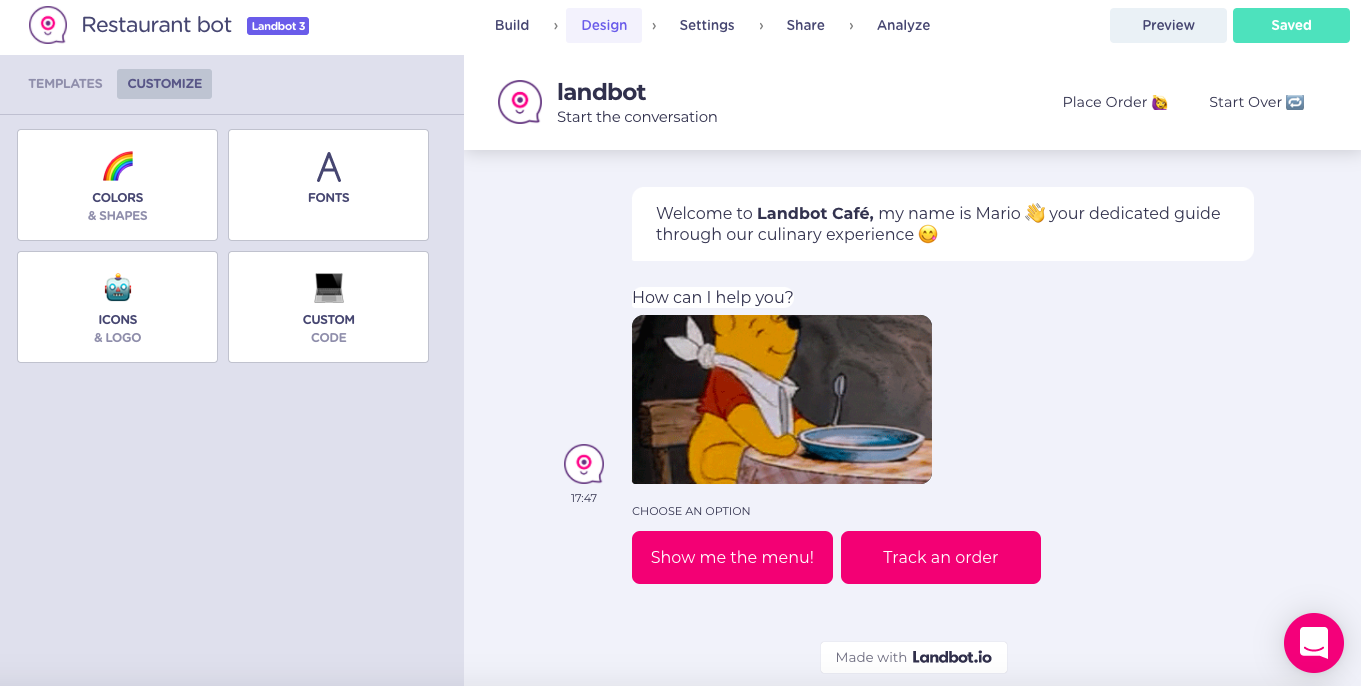
Task: Click the landbot header logo in preview
Action: pos(520,102)
